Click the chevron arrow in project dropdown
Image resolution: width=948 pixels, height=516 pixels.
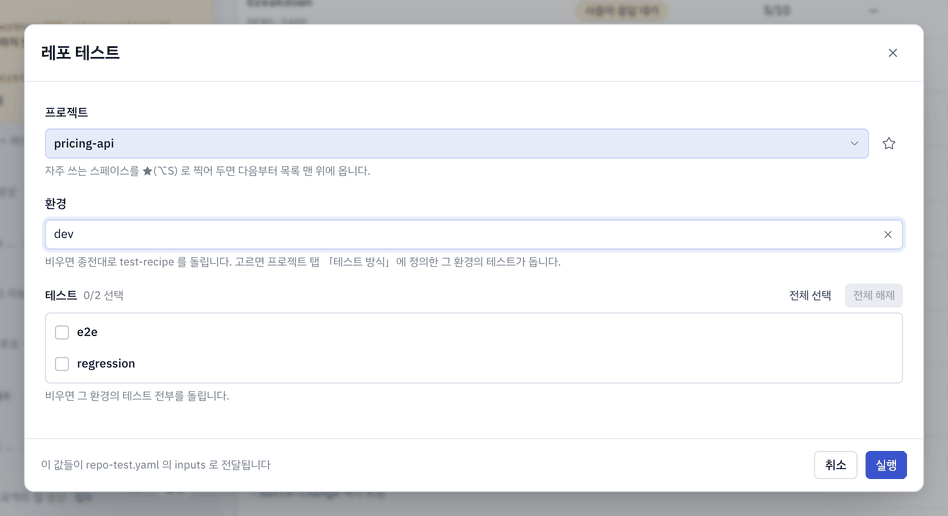[x=854, y=143]
